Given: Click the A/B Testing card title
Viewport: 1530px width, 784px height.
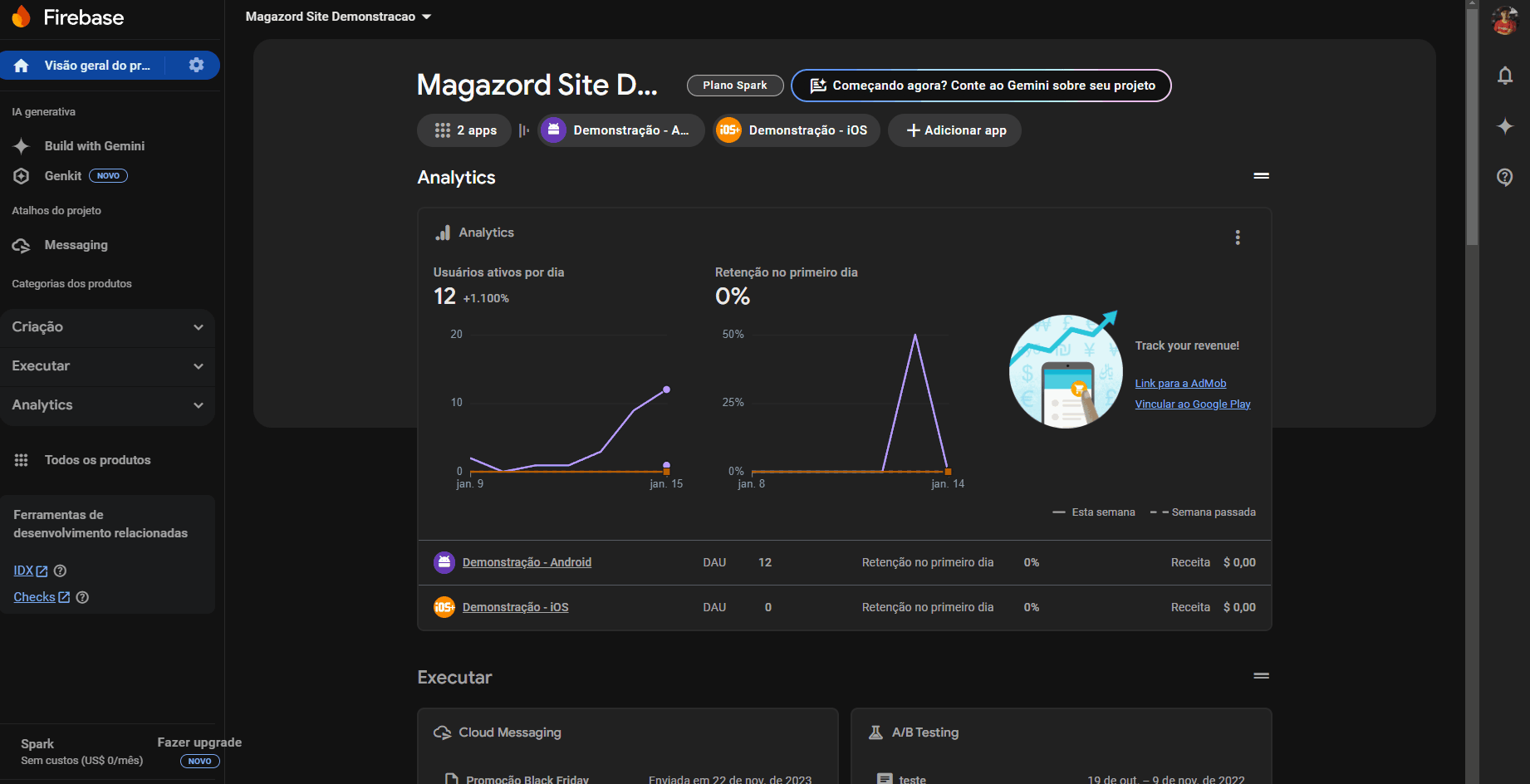Looking at the screenshot, I should point(925,733).
